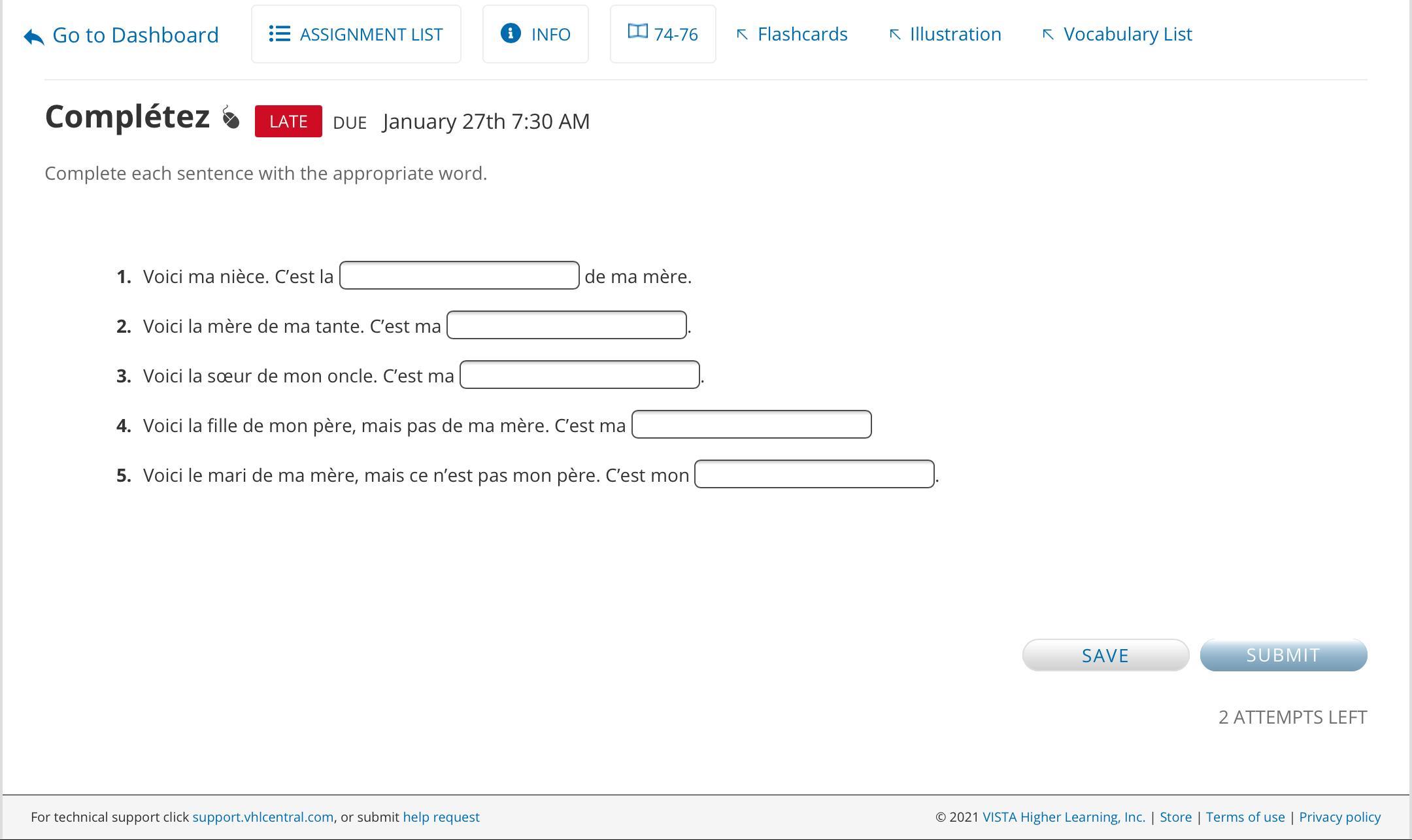Click the arrow icon next to Illustration
The width and height of the screenshot is (1412, 840).
(895, 35)
